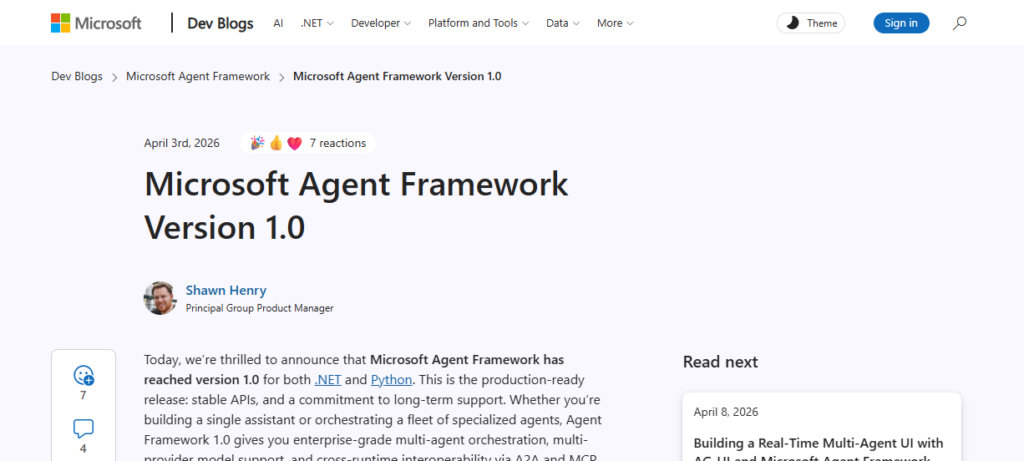
Task: Click sidebar comment count 4
Action: tap(83, 449)
